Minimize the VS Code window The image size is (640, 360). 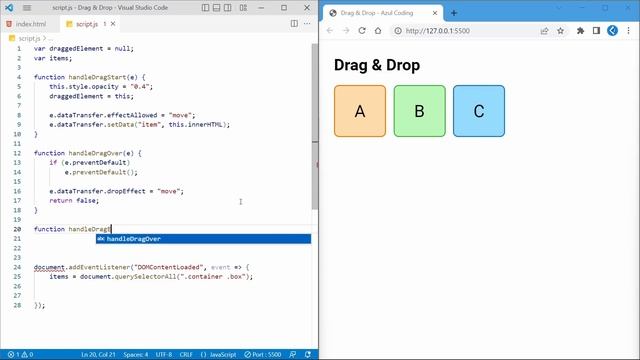(261, 8)
